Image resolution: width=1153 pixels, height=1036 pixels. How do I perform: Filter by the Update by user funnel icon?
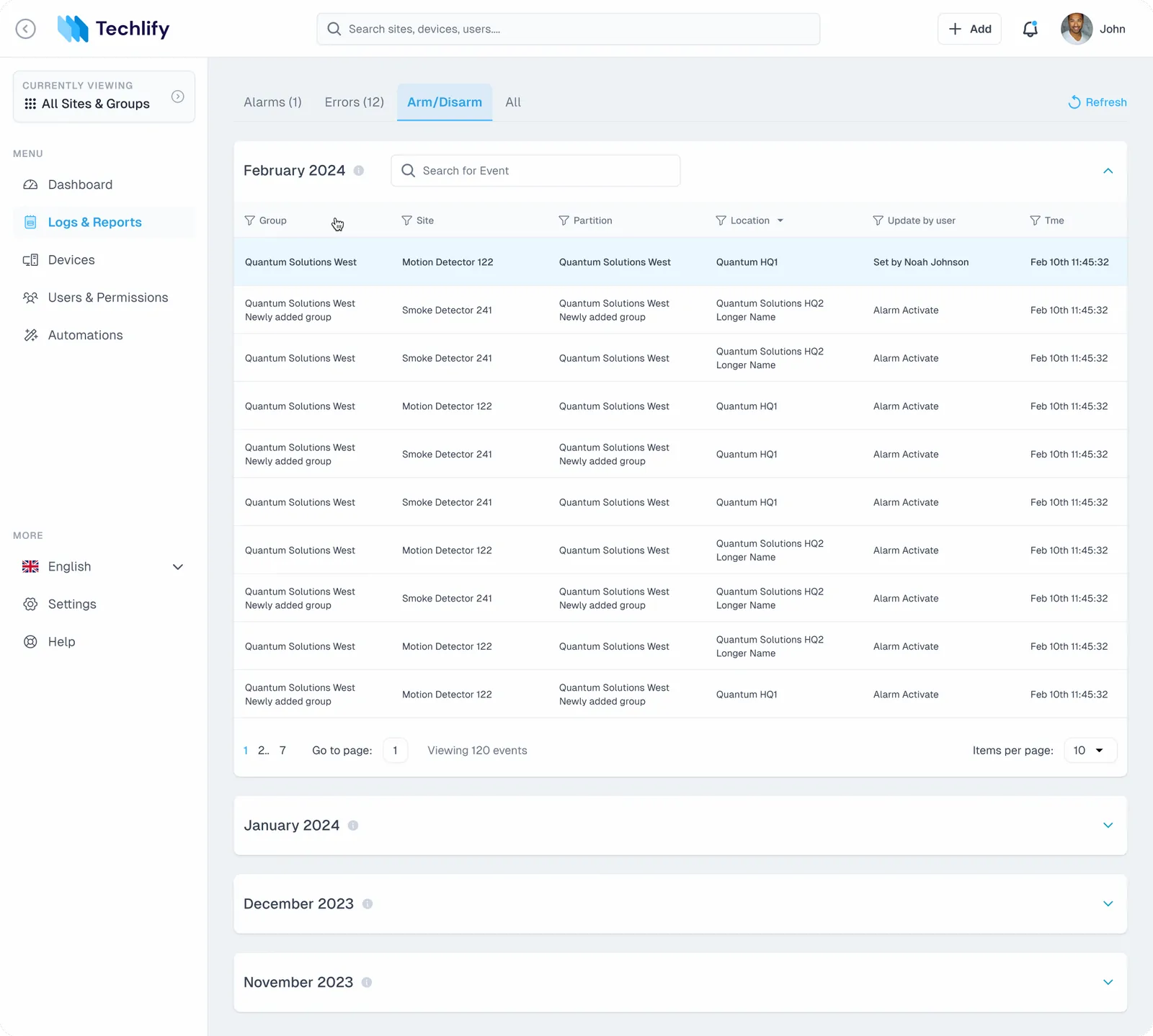click(x=878, y=220)
